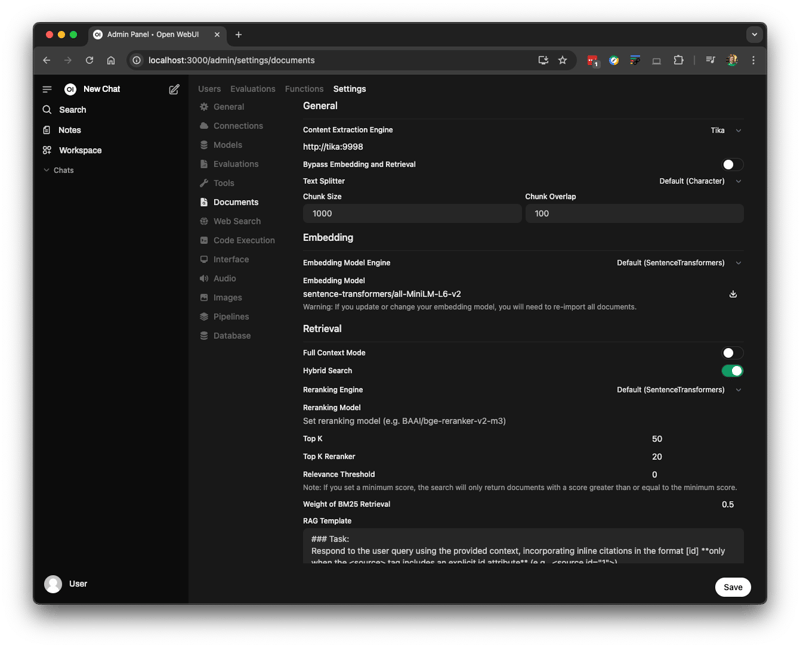Collapse the Chats section chevron
Image resolution: width=800 pixels, height=648 pixels.
coord(46,170)
